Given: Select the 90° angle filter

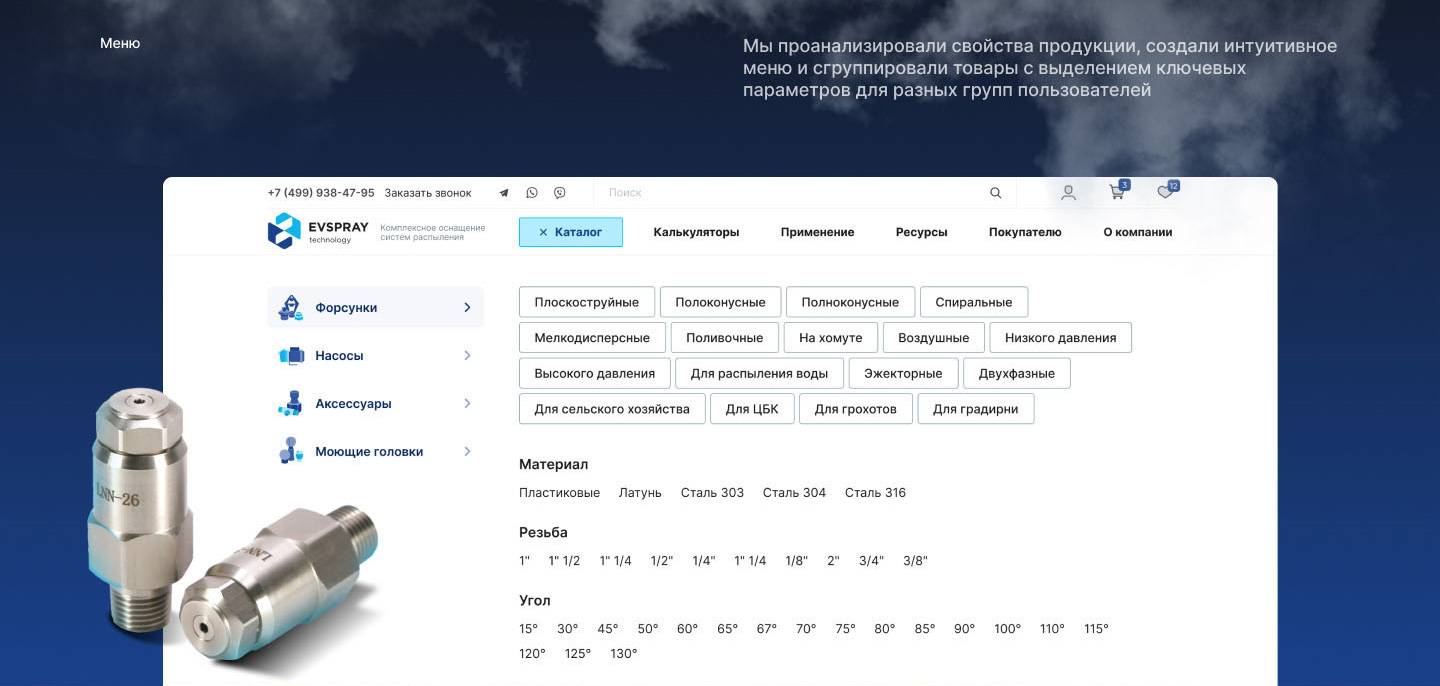Looking at the screenshot, I should click(963, 628).
